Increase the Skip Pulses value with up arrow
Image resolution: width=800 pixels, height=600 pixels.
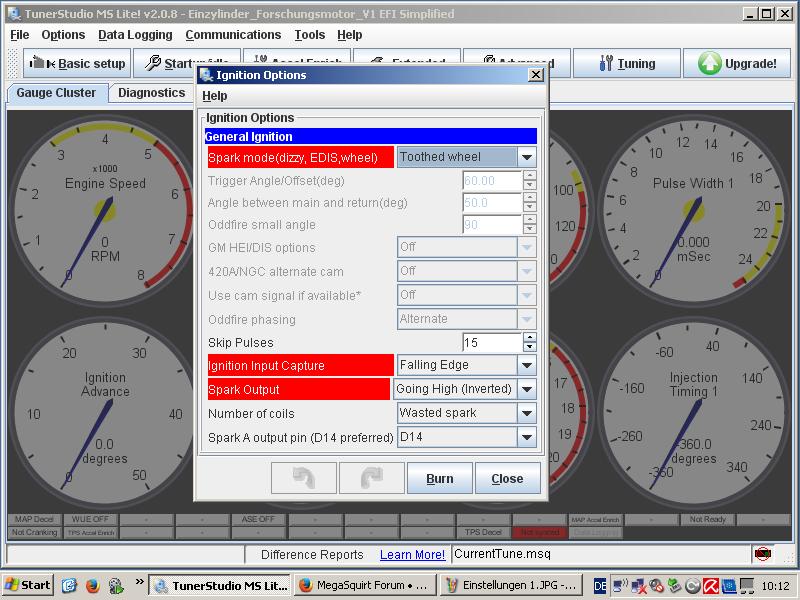point(529,338)
